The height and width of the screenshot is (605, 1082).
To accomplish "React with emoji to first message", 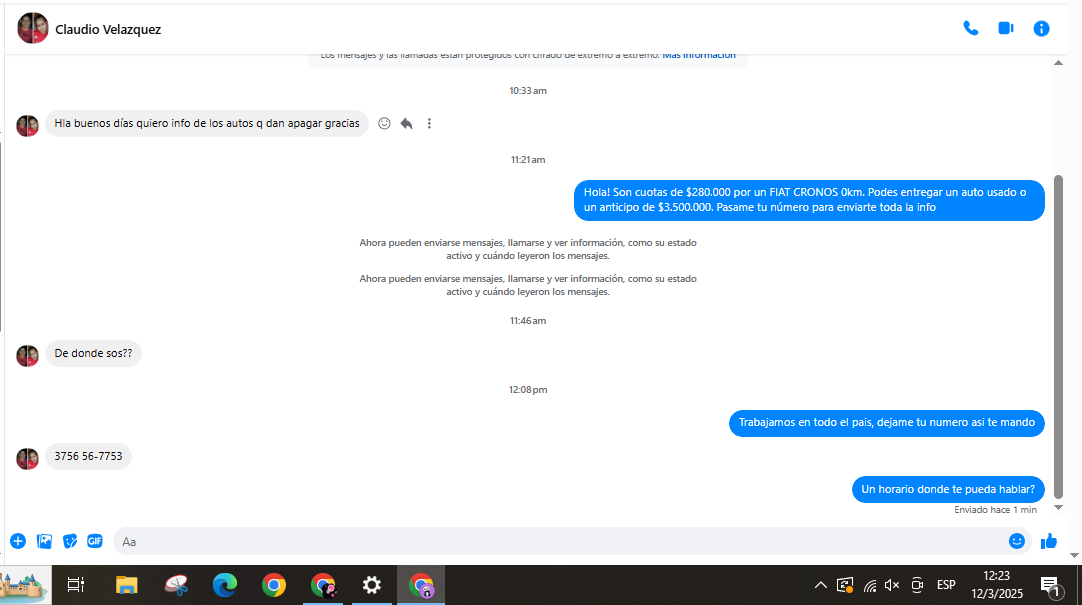I will 384,123.
